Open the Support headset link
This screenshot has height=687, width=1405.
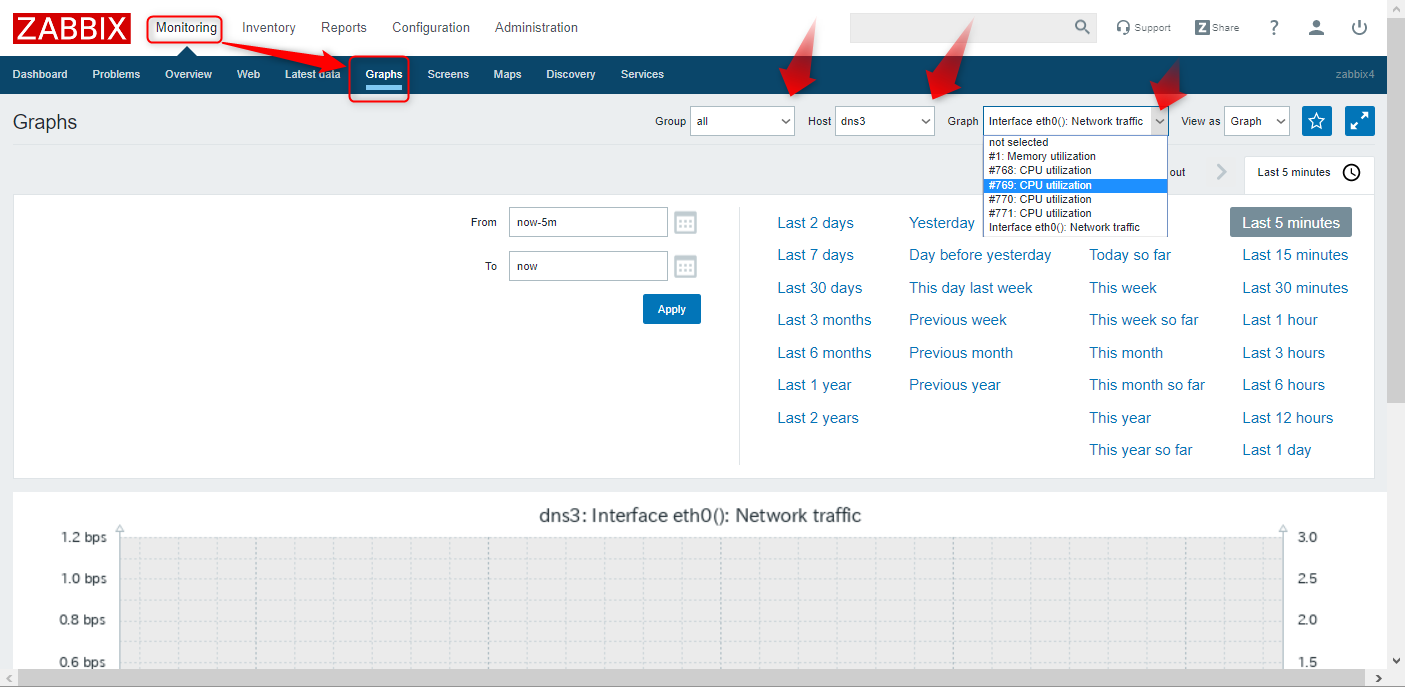point(1143,28)
